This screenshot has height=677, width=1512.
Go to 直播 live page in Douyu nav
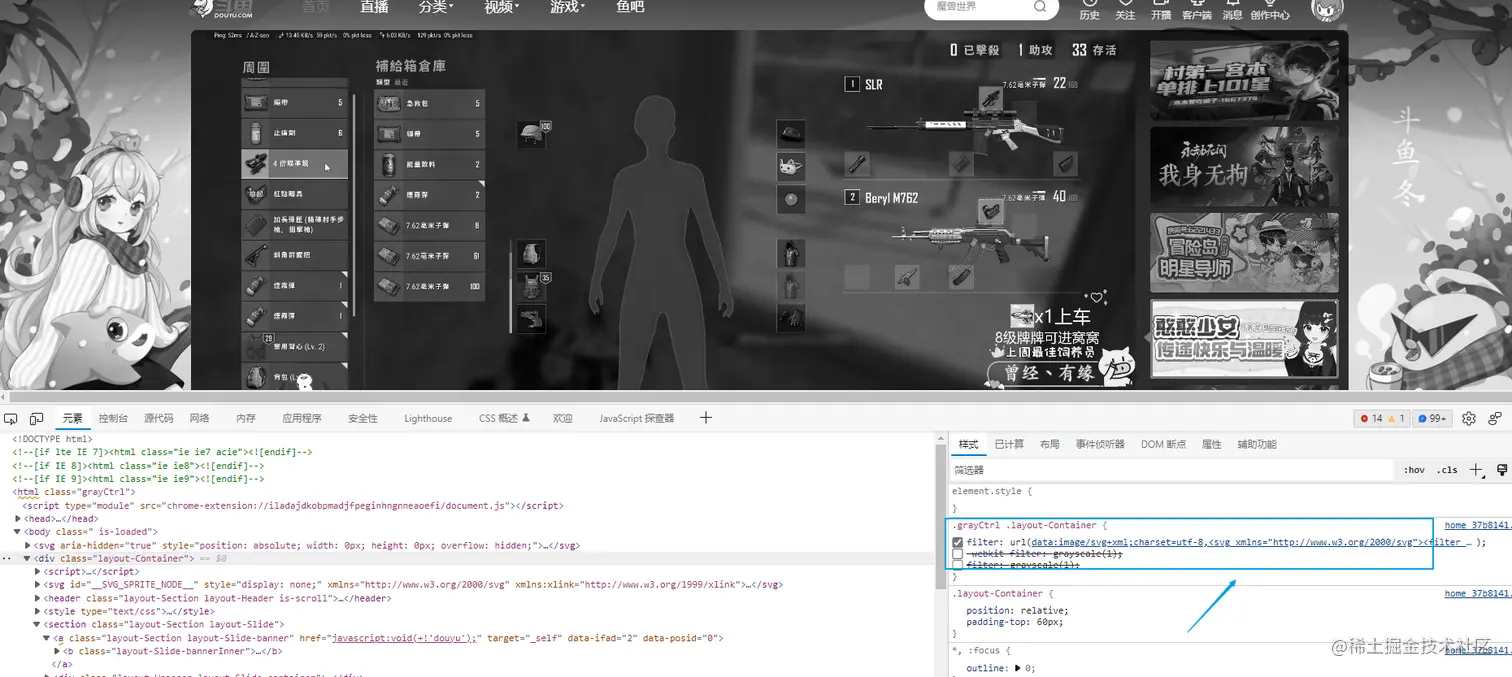pos(375,7)
